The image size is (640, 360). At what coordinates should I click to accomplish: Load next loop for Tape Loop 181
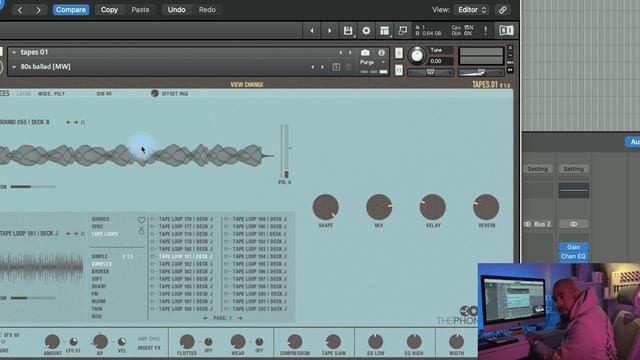tap(76, 233)
